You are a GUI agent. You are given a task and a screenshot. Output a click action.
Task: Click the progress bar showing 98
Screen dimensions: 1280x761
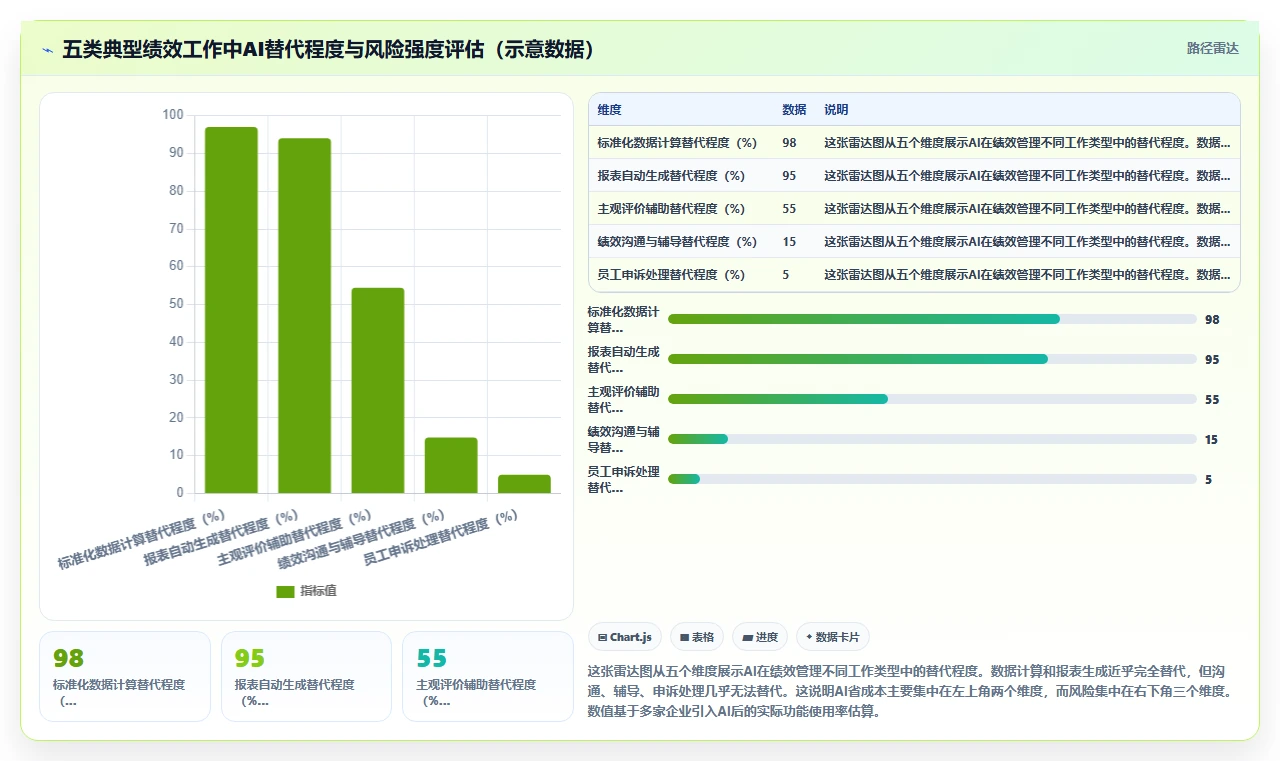point(932,319)
